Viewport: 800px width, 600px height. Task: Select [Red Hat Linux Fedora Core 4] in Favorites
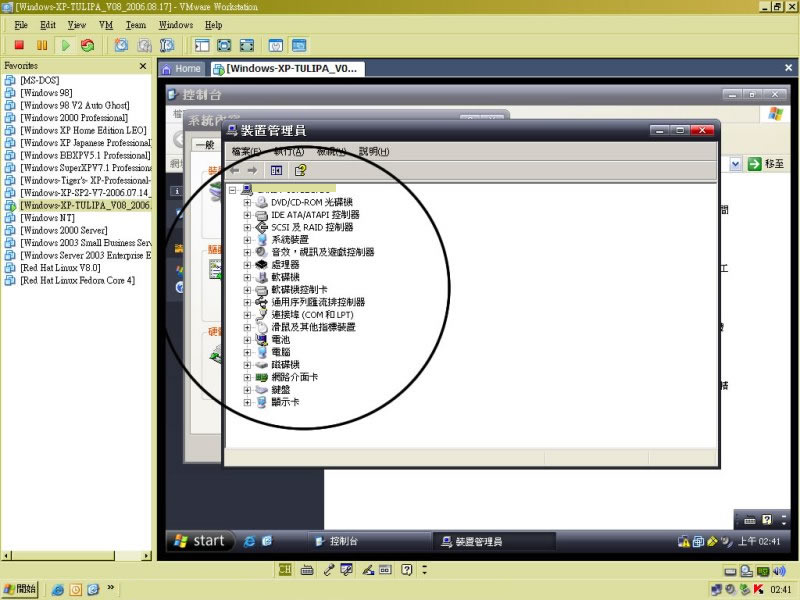pos(78,280)
